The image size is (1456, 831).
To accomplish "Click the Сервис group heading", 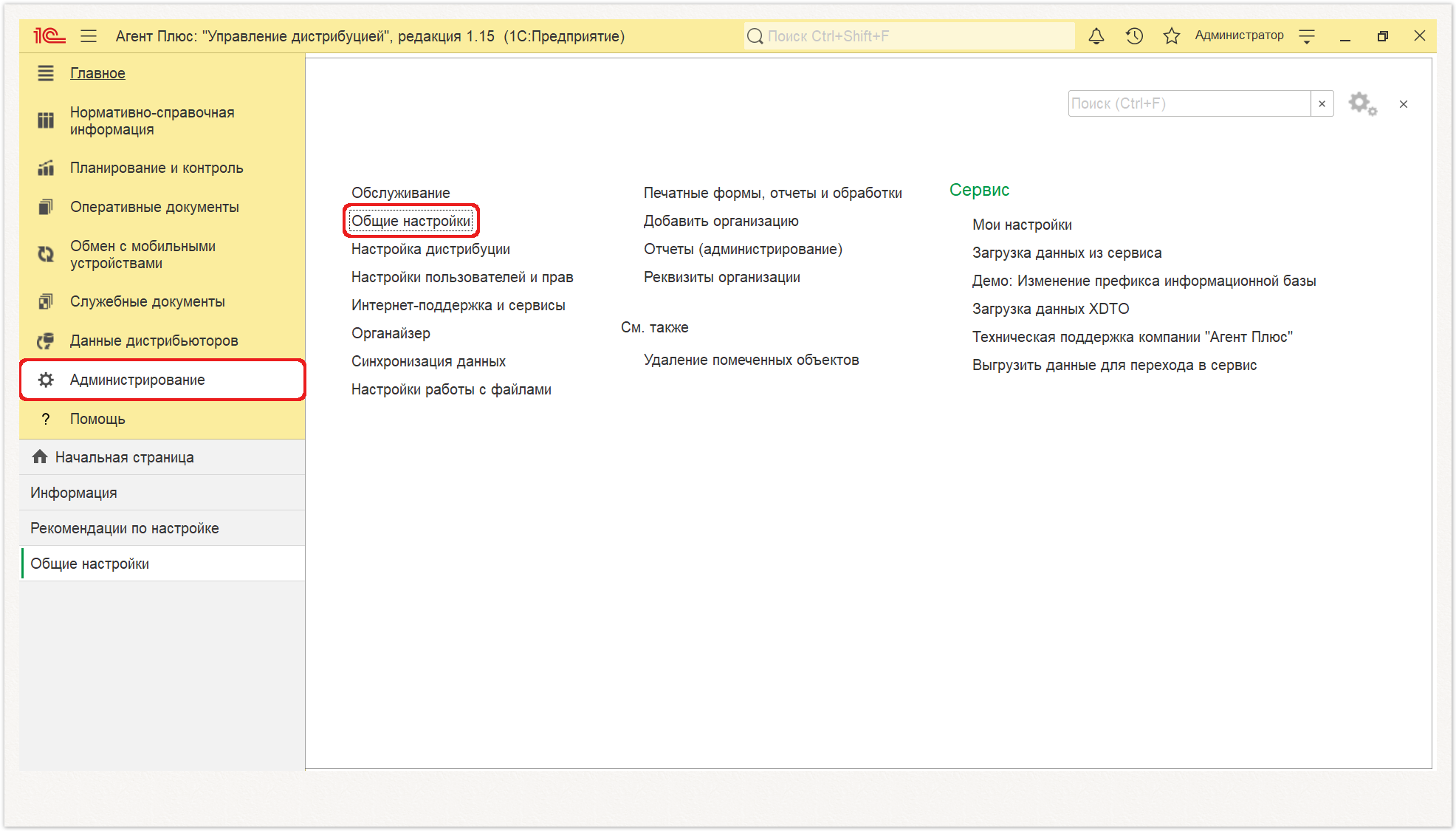I will tap(979, 190).
